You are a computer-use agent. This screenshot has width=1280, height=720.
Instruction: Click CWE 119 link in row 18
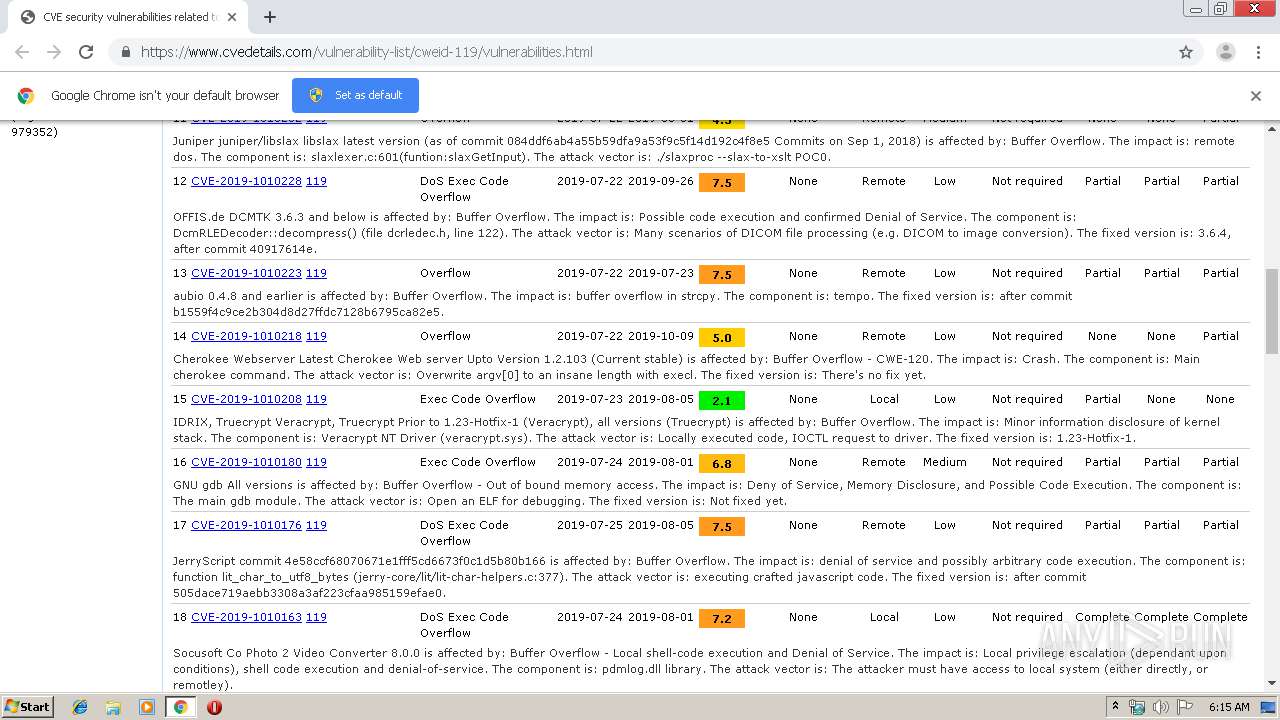coord(316,617)
